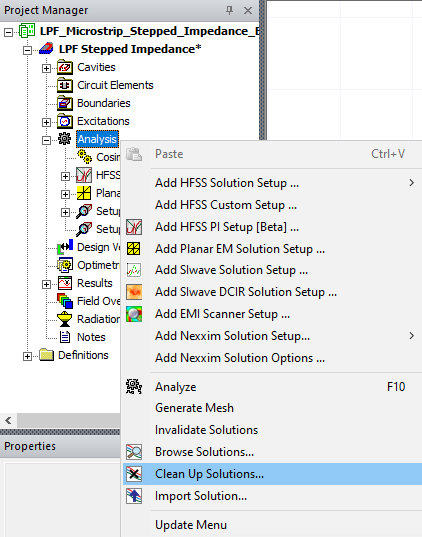Image resolution: width=422 pixels, height=537 pixels.
Task: Select Add HFSS PI Setup [Beta]
Action: pos(272,227)
